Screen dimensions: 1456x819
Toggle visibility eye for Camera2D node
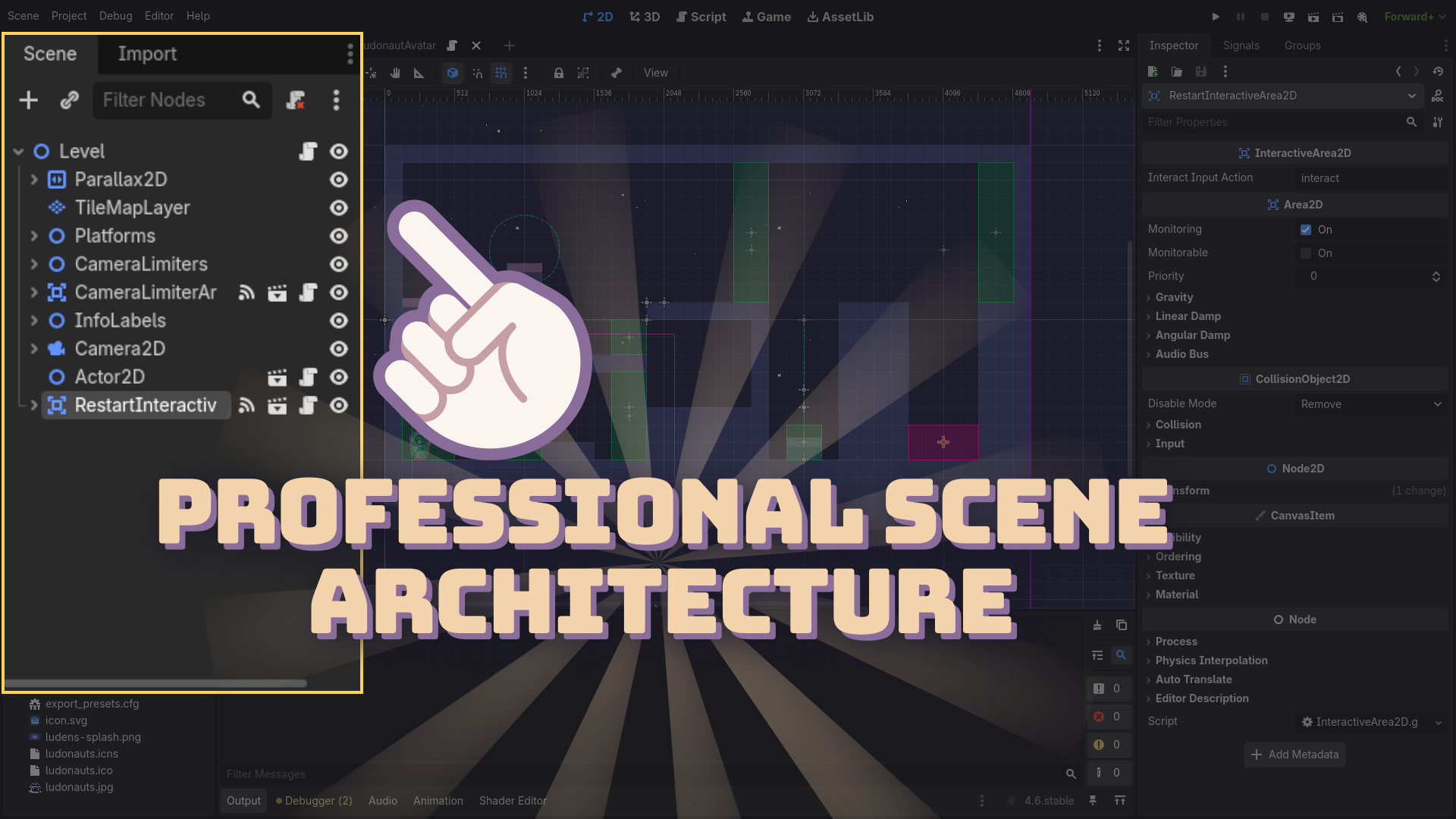[339, 349]
